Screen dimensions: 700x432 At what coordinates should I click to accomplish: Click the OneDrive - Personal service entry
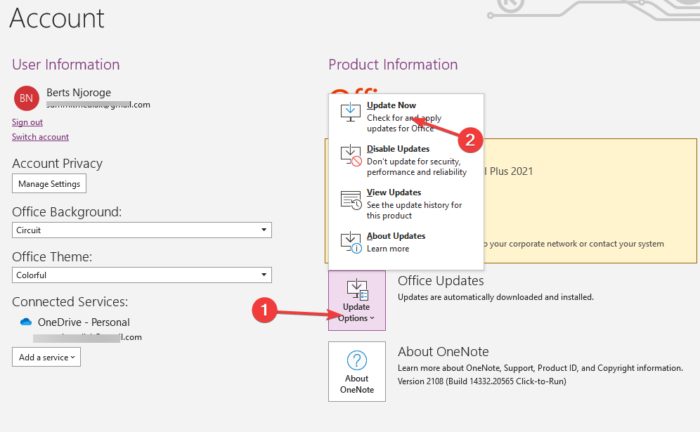point(83,322)
